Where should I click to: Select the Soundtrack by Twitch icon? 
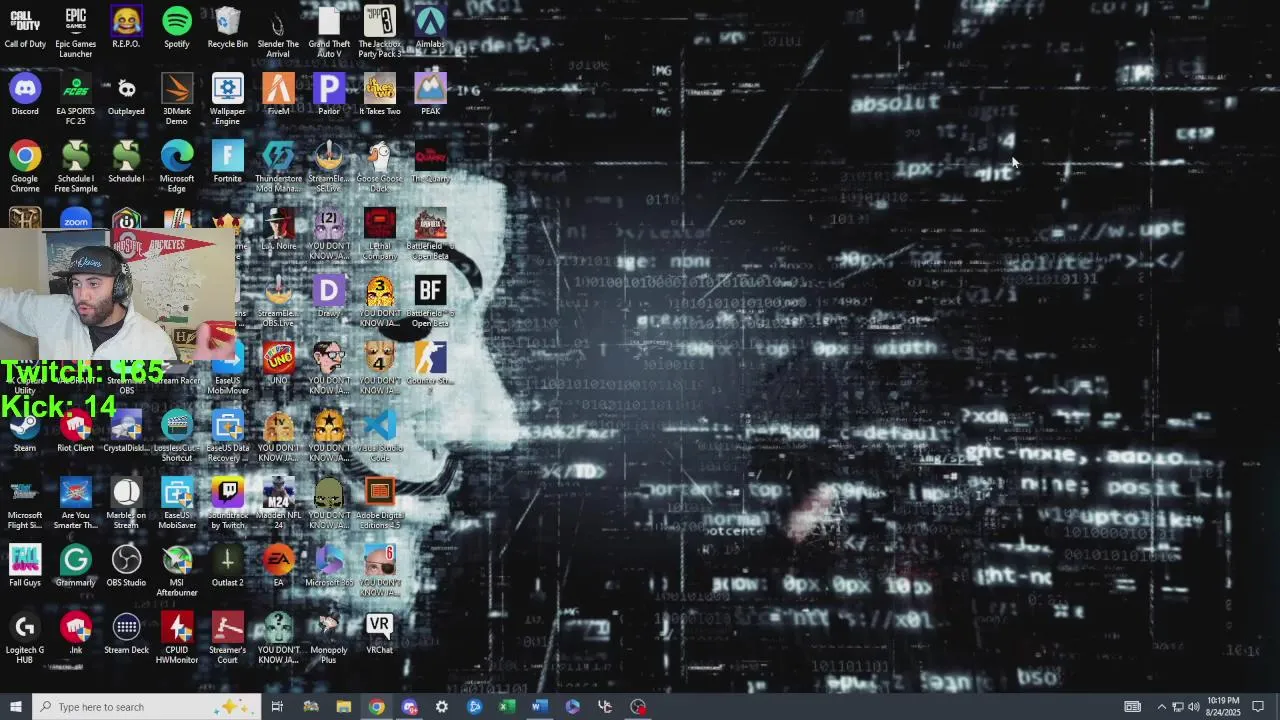[228, 502]
